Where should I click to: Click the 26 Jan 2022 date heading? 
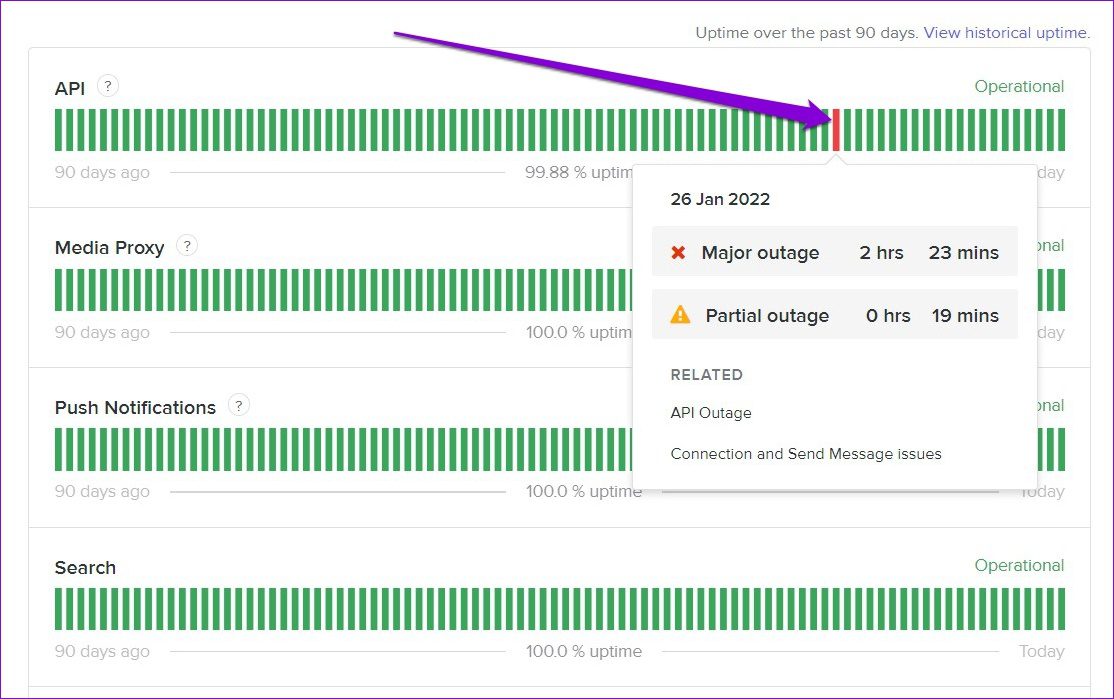pyautogui.click(x=720, y=199)
